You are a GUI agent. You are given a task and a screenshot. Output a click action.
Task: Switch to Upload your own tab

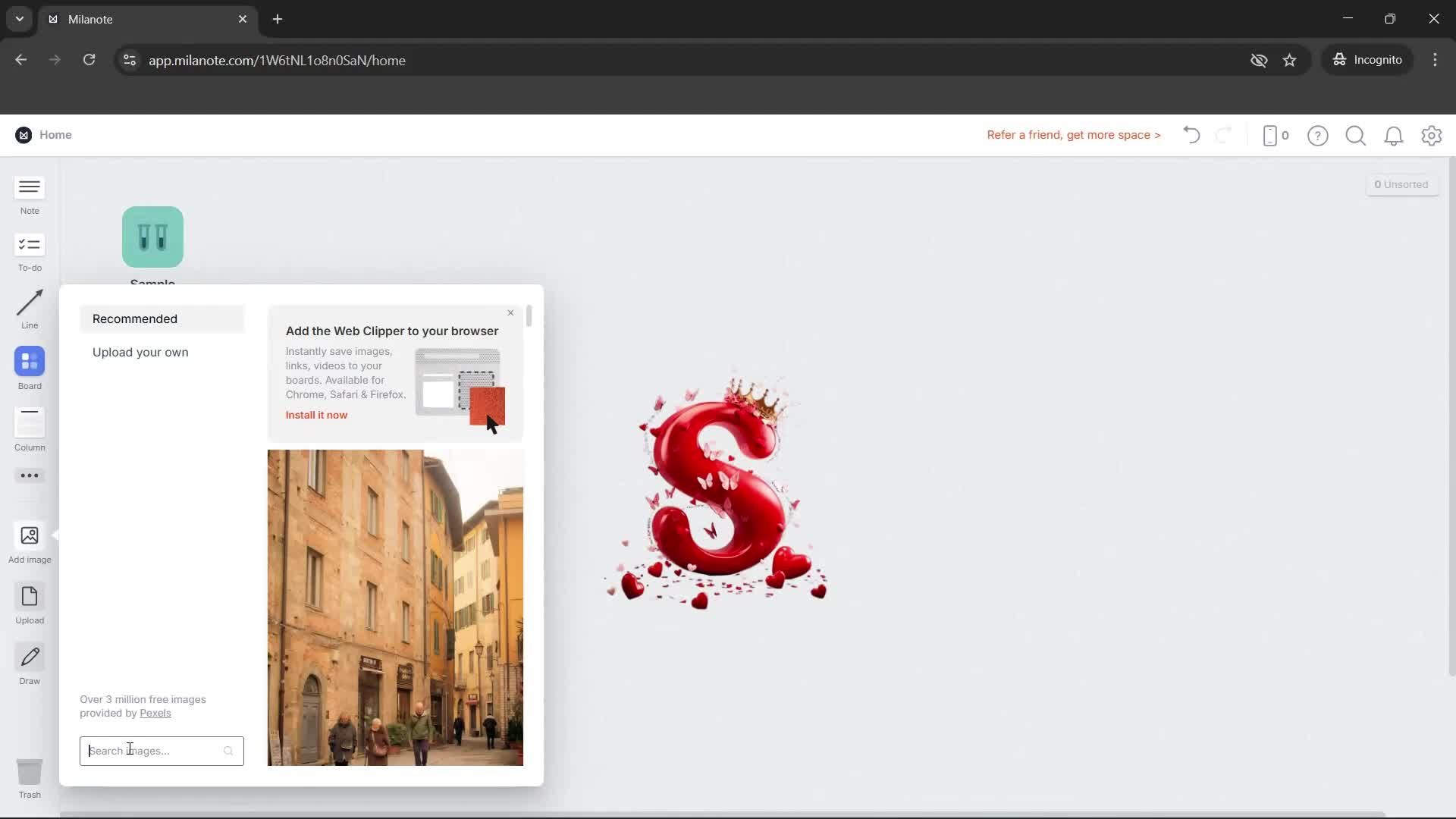click(140, 352)
